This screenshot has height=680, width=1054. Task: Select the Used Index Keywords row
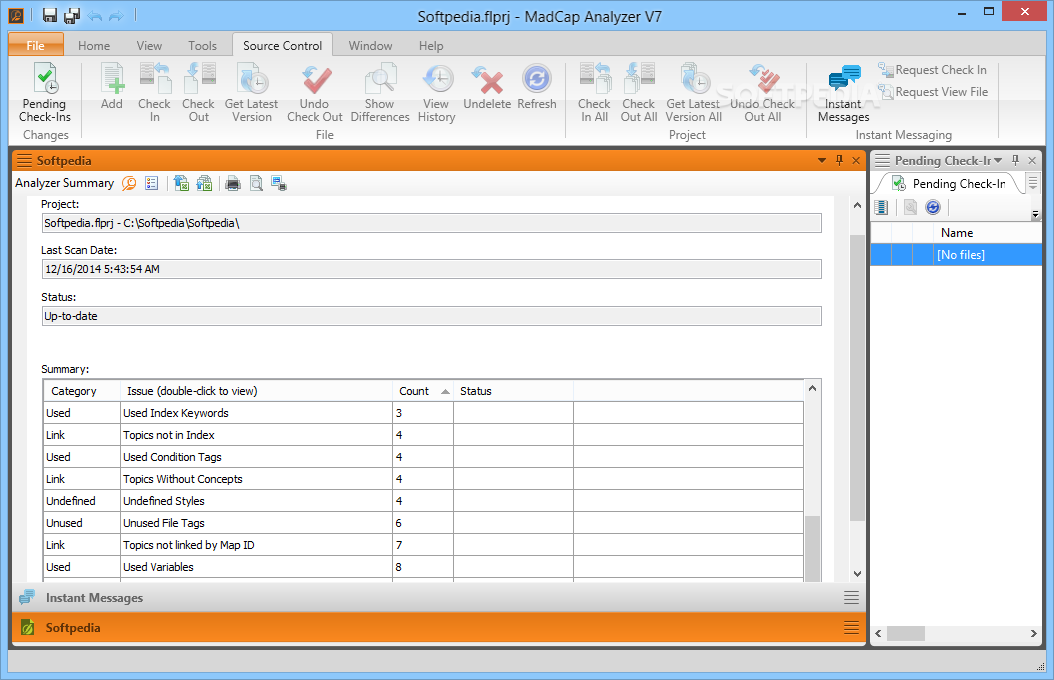point(423,413)
